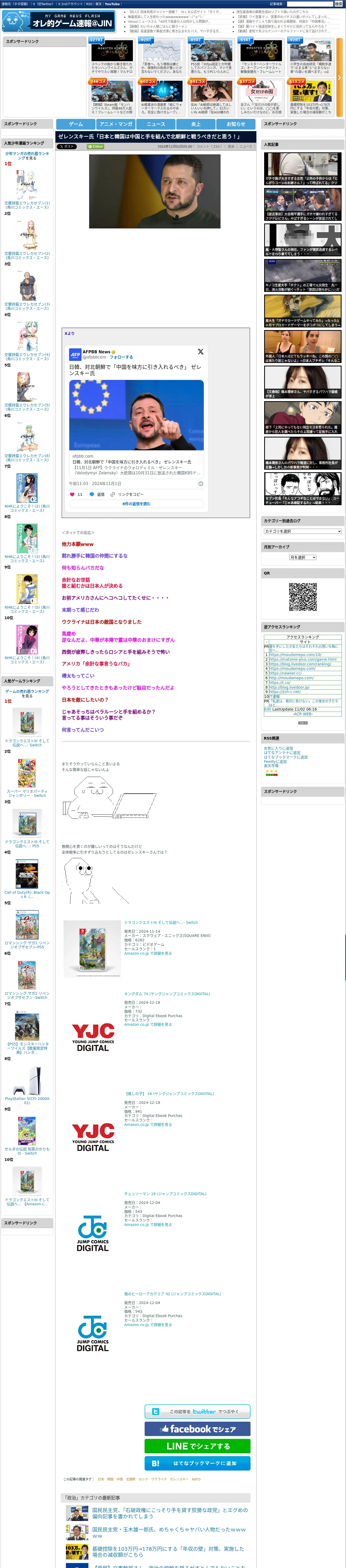The height and width of the screenshot is (1568, 346).
Task: Open コメント（210）link under title
Action: pyautogui.click(x=209, y=147)
